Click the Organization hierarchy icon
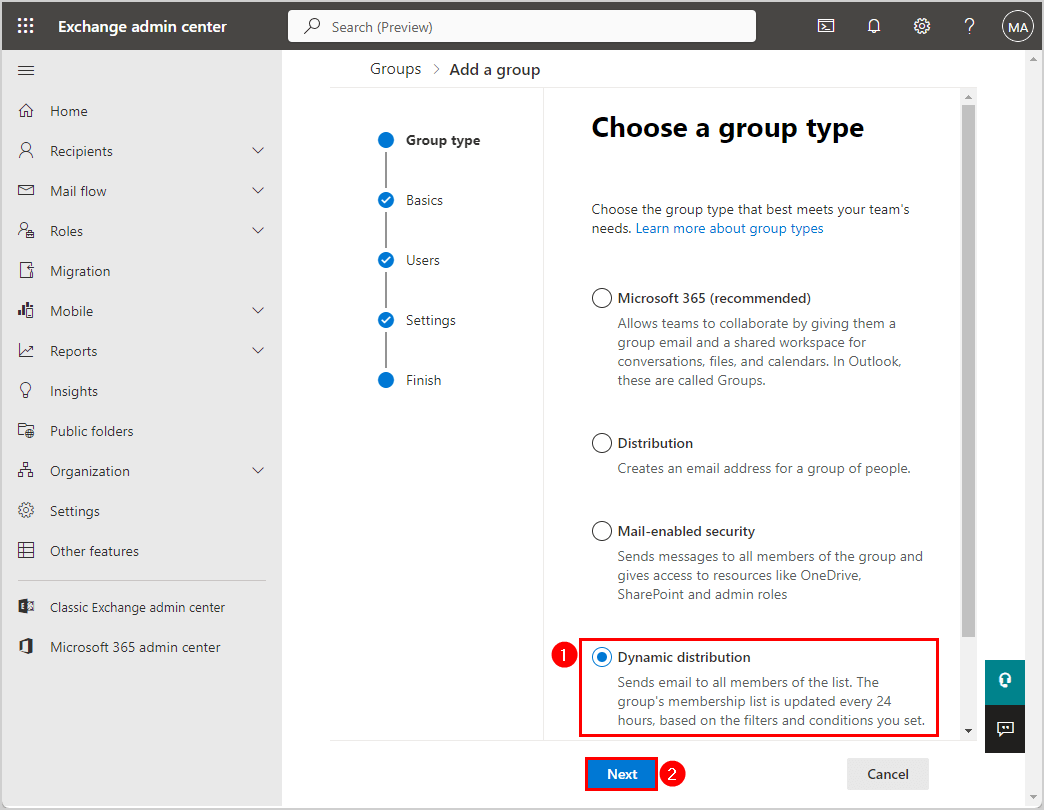This screenshot has width=1044, height=810. pyautogui.click(x=26, y=470)
